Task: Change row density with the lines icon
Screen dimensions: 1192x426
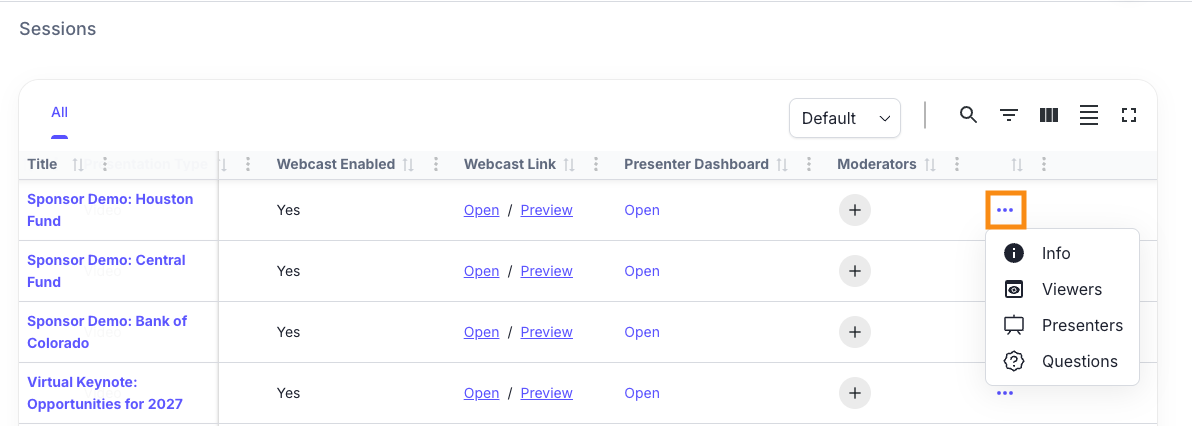Action: click(x=1089, y=116)
